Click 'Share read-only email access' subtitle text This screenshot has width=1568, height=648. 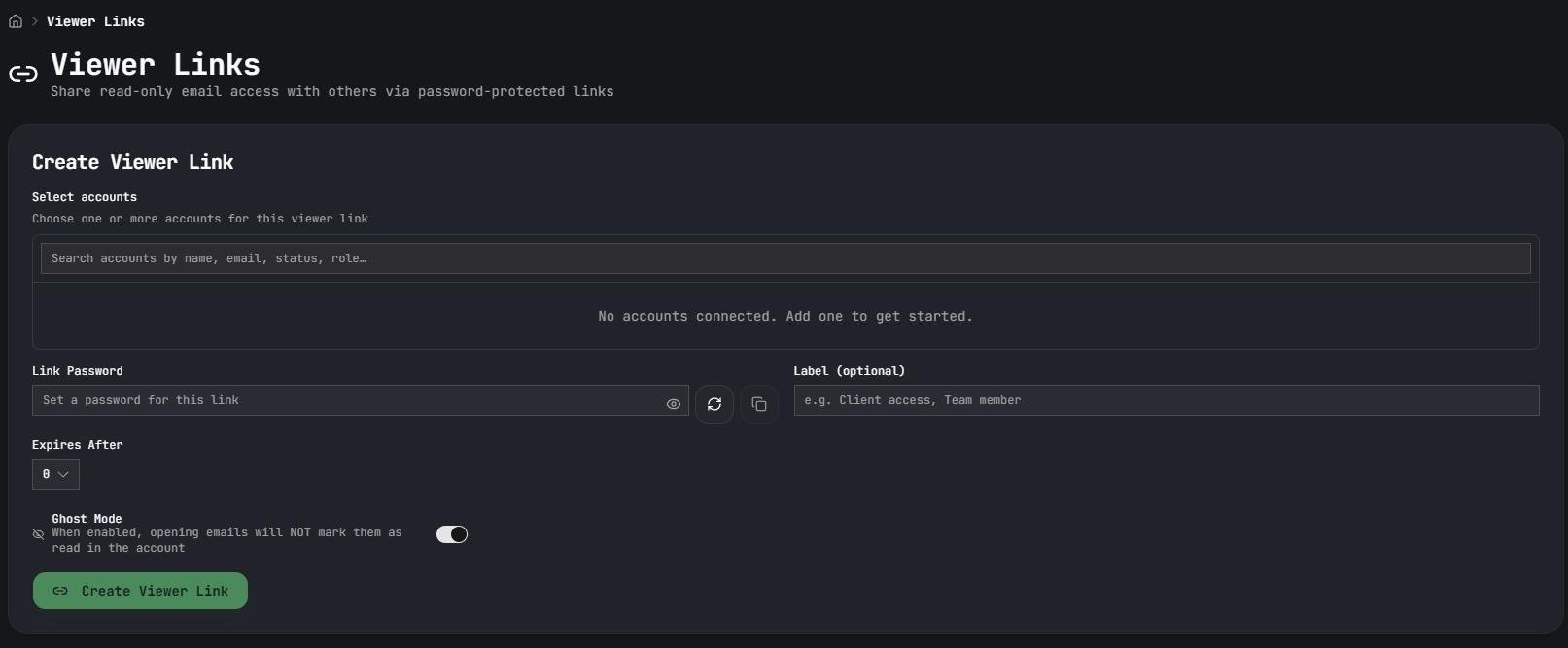(332, 91)
